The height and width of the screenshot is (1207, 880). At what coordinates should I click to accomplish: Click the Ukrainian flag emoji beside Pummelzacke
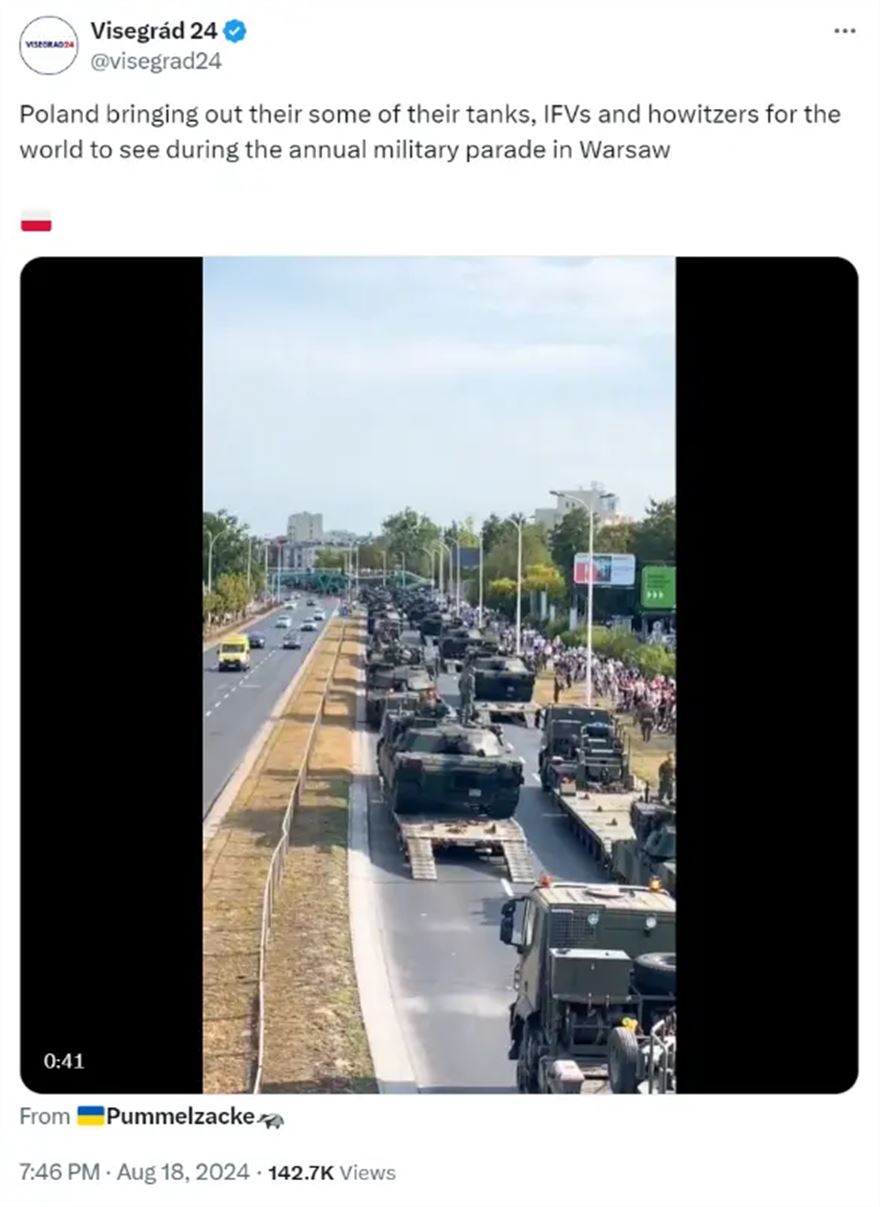[x=91, y=1117]
